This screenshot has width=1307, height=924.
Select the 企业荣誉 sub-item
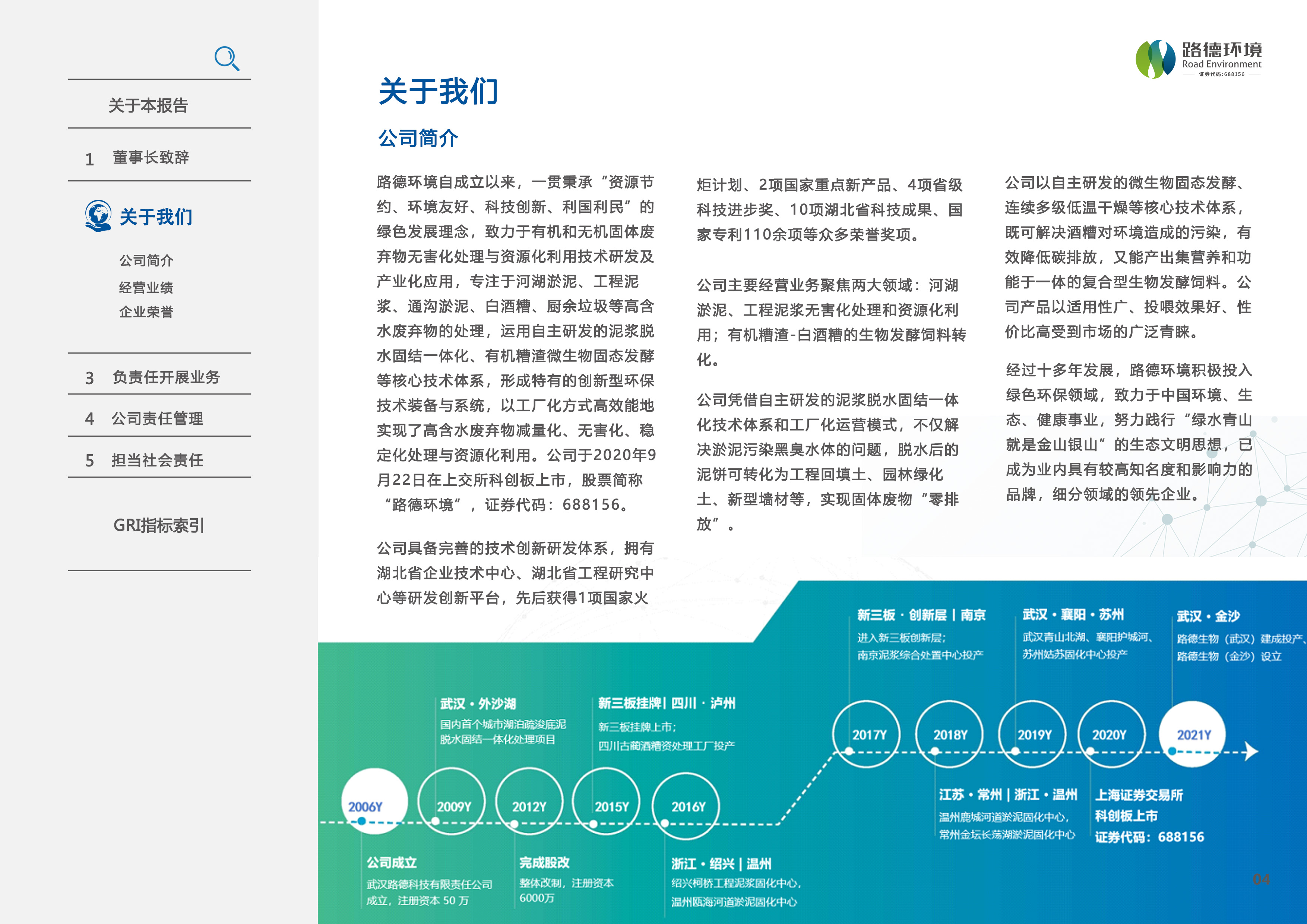tap(146, 312)
